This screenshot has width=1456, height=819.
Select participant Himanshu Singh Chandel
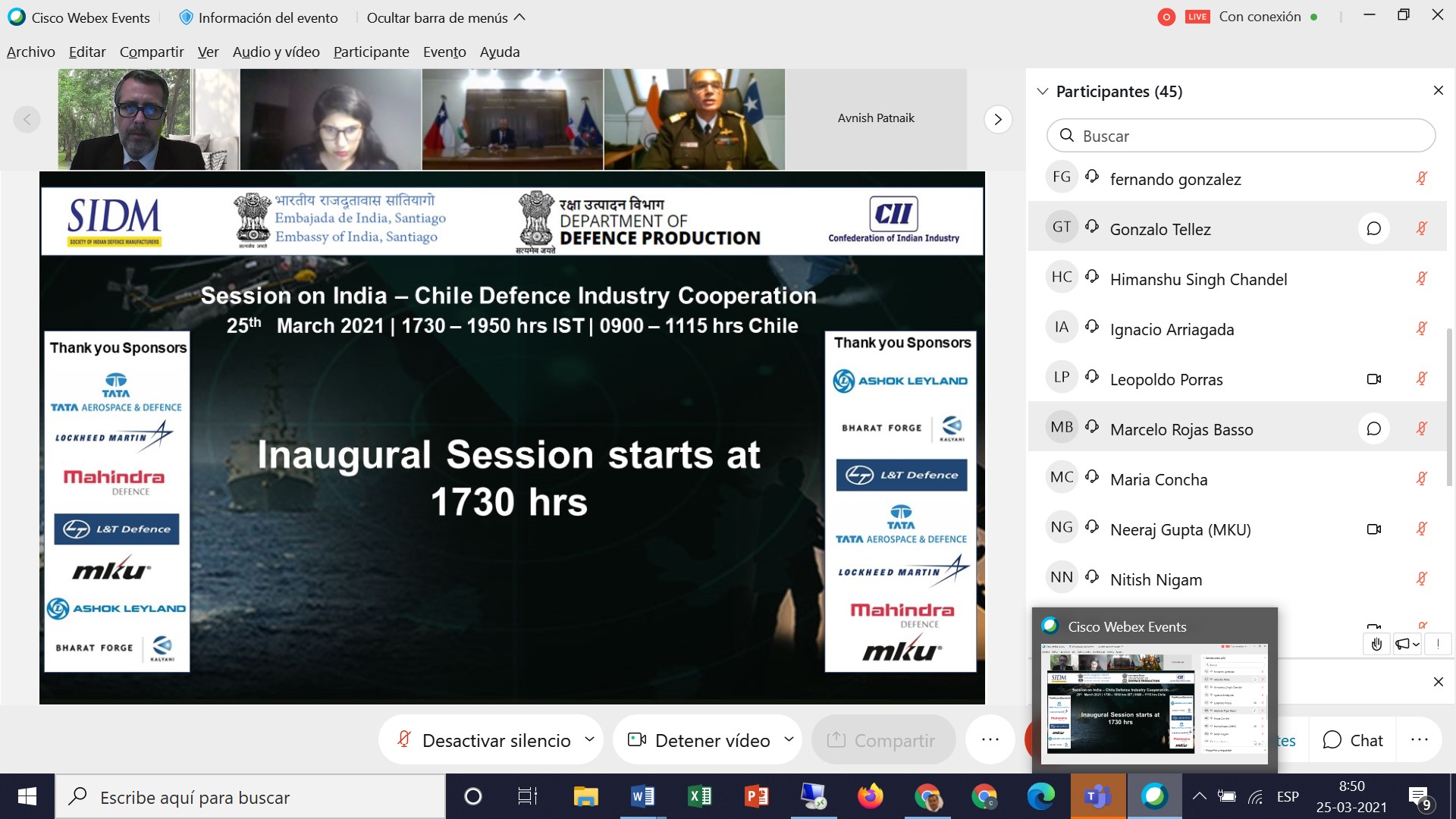tap(1238, 278)
